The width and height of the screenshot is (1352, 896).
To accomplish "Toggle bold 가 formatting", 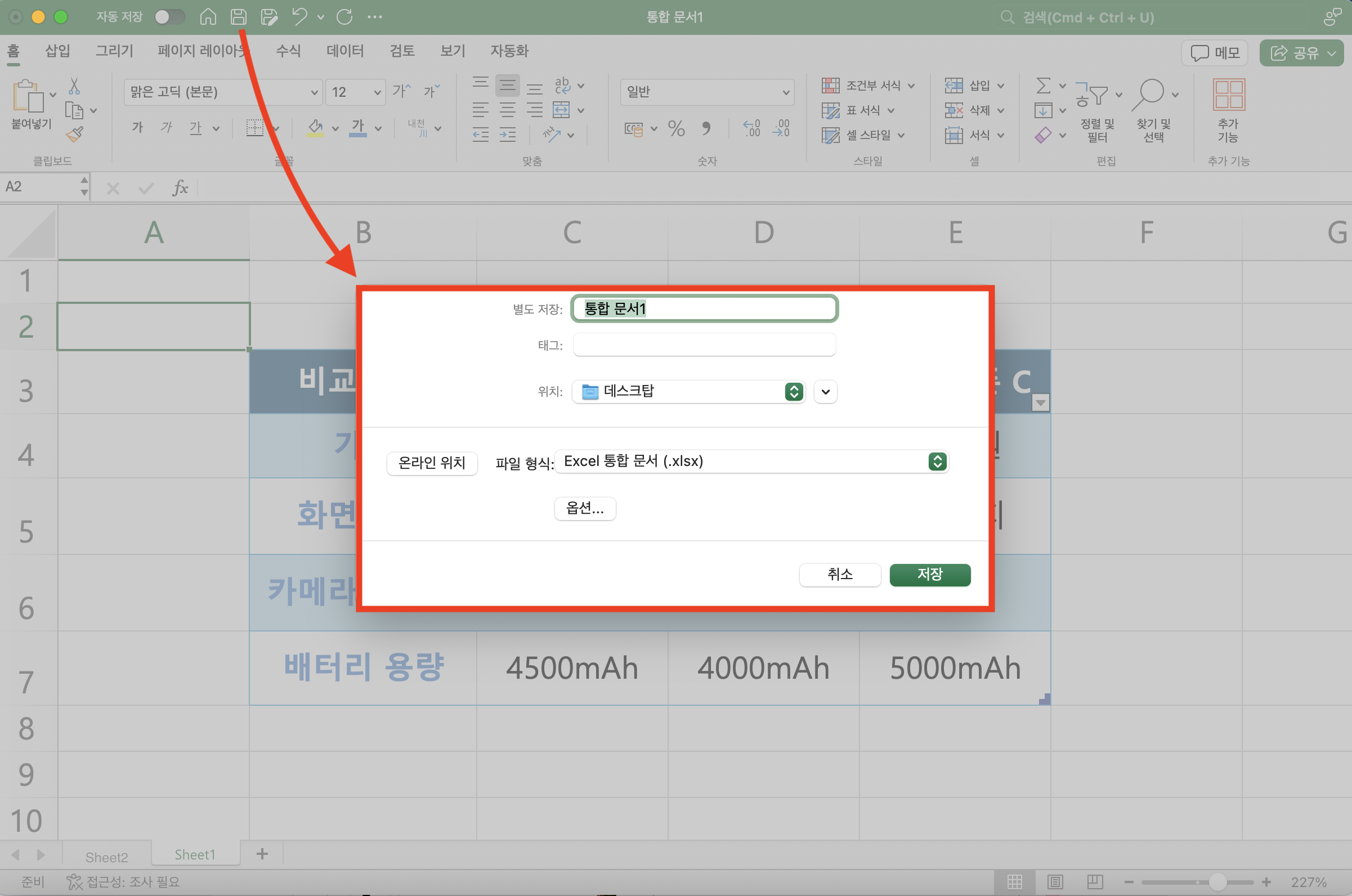I will pos(138,127).
